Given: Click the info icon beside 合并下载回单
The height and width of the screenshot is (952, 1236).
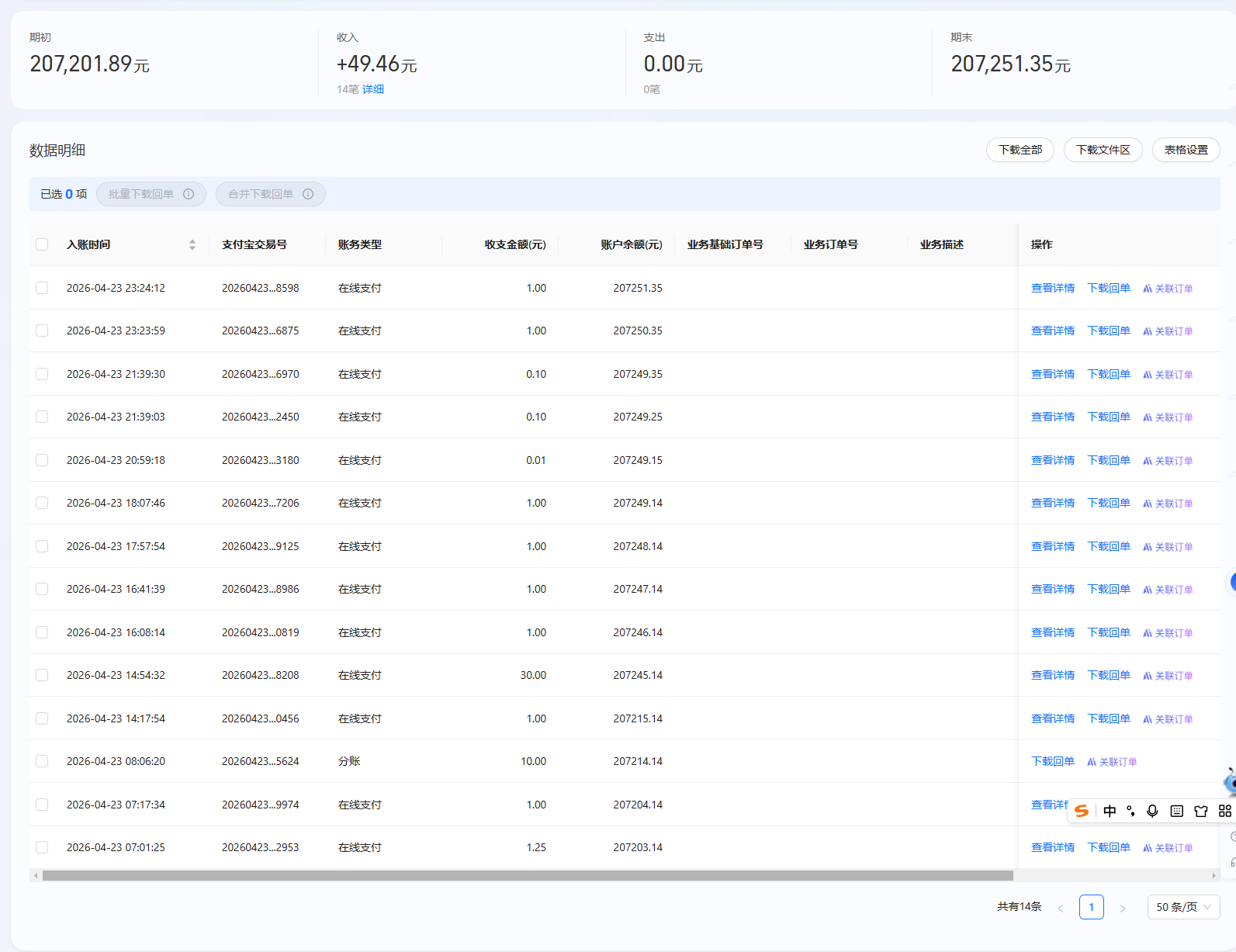Looking at the screenshot, I should [x=308, y=194].
